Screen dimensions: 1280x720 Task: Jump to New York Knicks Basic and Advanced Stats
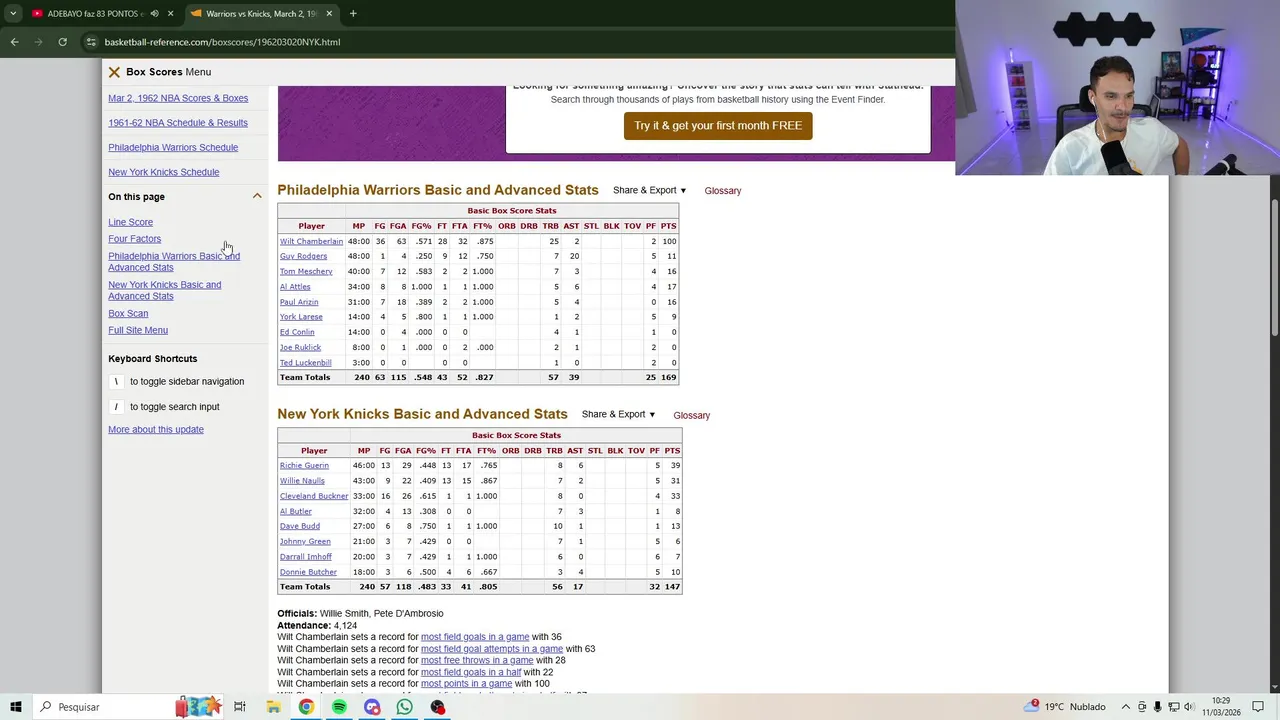[164, 290]
